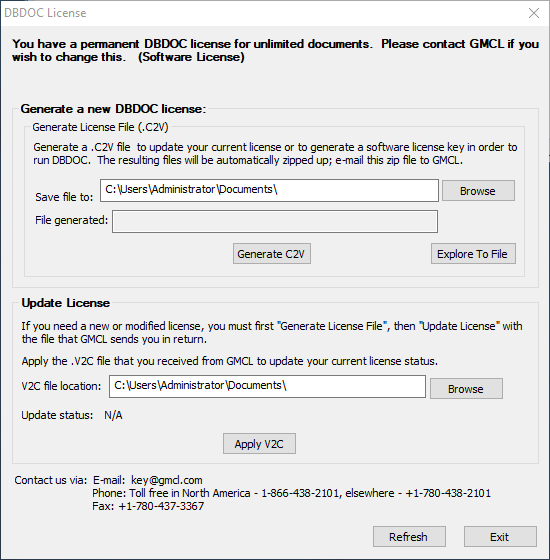Open Explore To File
The width and height of the screenshot is (550, 560).
(473, 254)
